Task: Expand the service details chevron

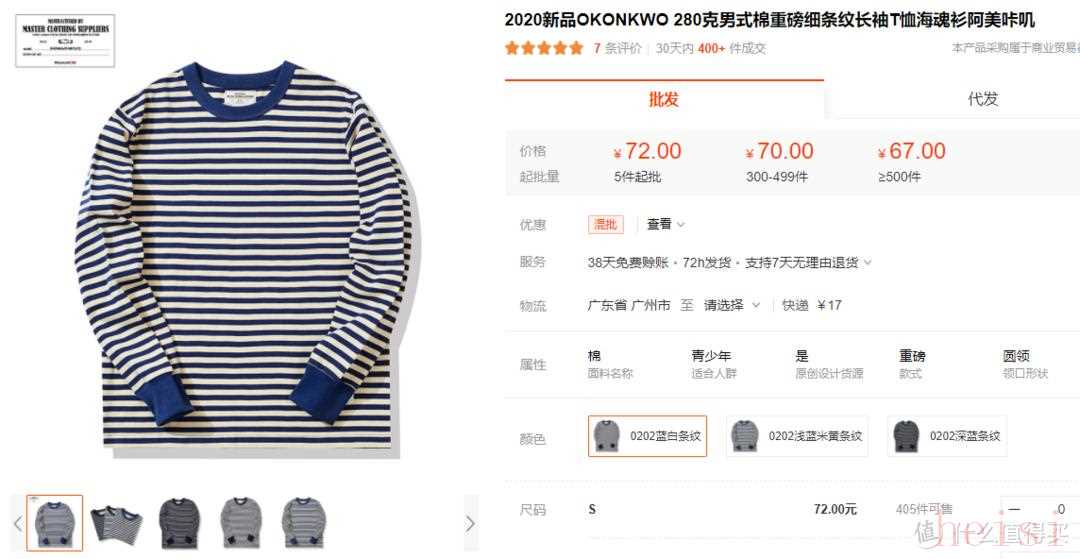Action: (867, 262)
